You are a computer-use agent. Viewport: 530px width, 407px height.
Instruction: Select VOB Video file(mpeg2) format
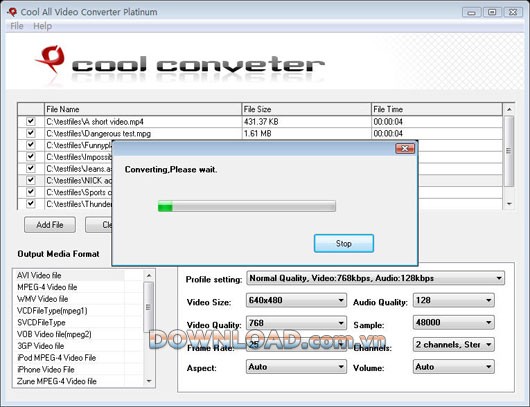[54, 334]
